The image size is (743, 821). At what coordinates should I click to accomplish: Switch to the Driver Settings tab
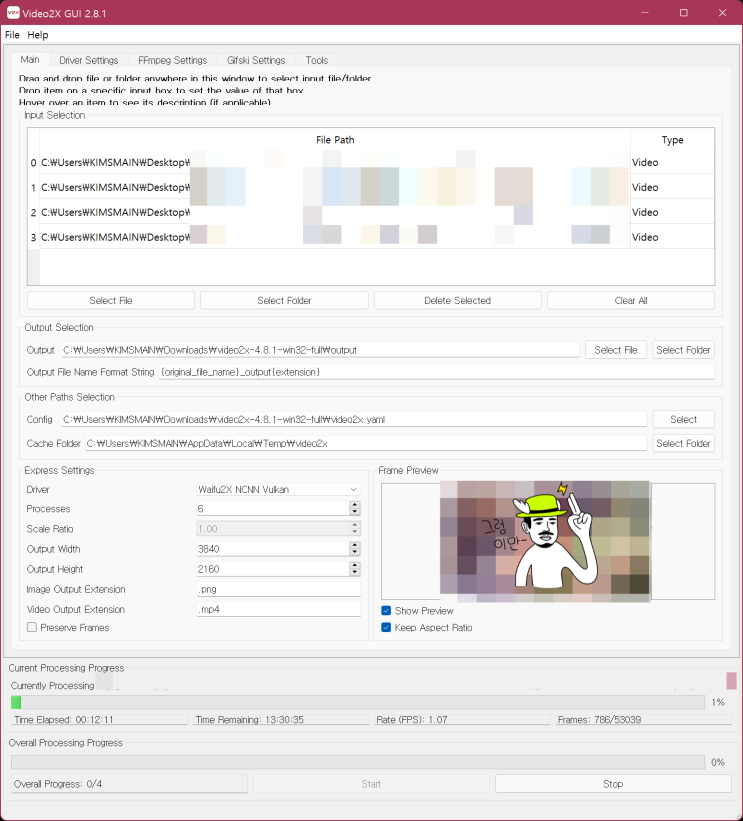88,60
